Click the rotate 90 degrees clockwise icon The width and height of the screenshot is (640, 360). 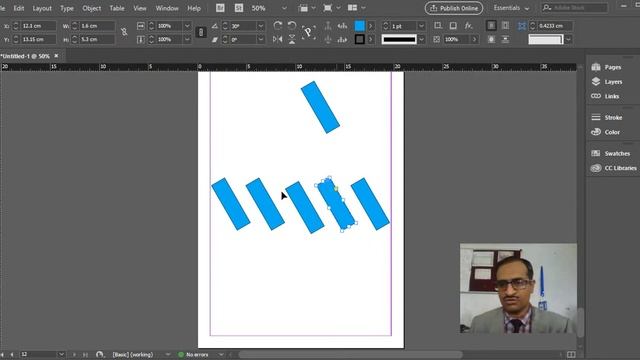click(278, 25)
